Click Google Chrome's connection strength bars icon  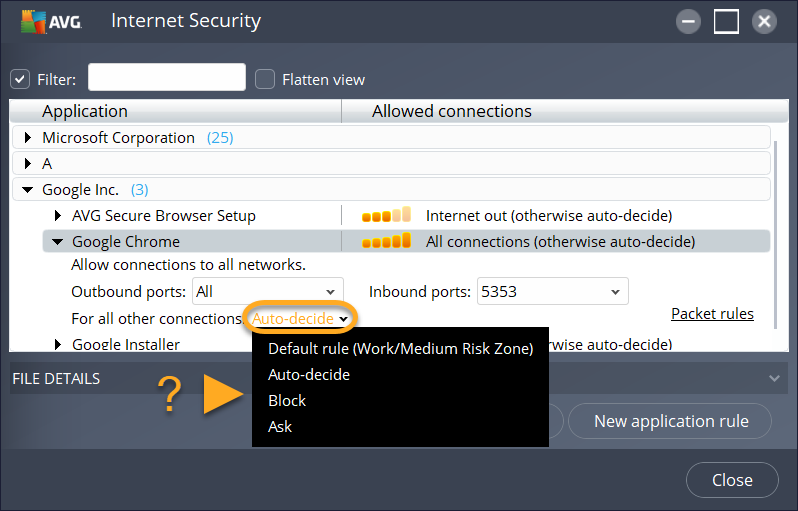coord(386,241)
